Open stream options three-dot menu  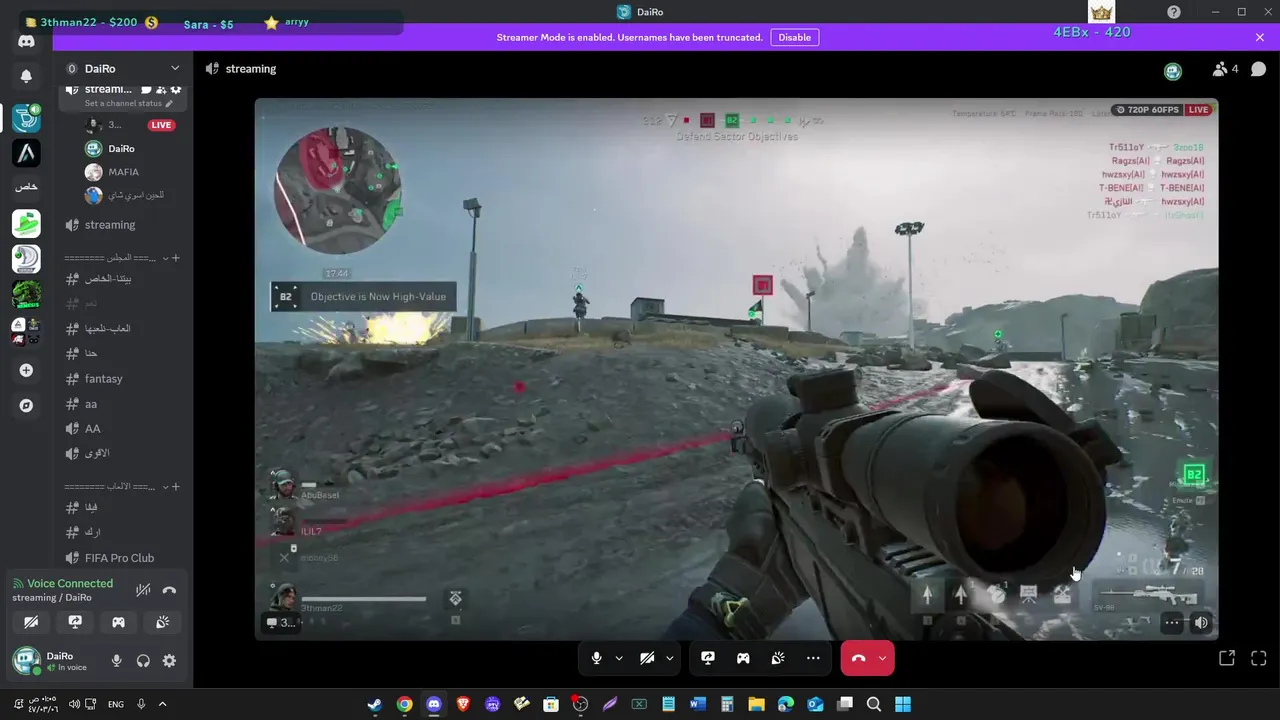point(1172,622)
